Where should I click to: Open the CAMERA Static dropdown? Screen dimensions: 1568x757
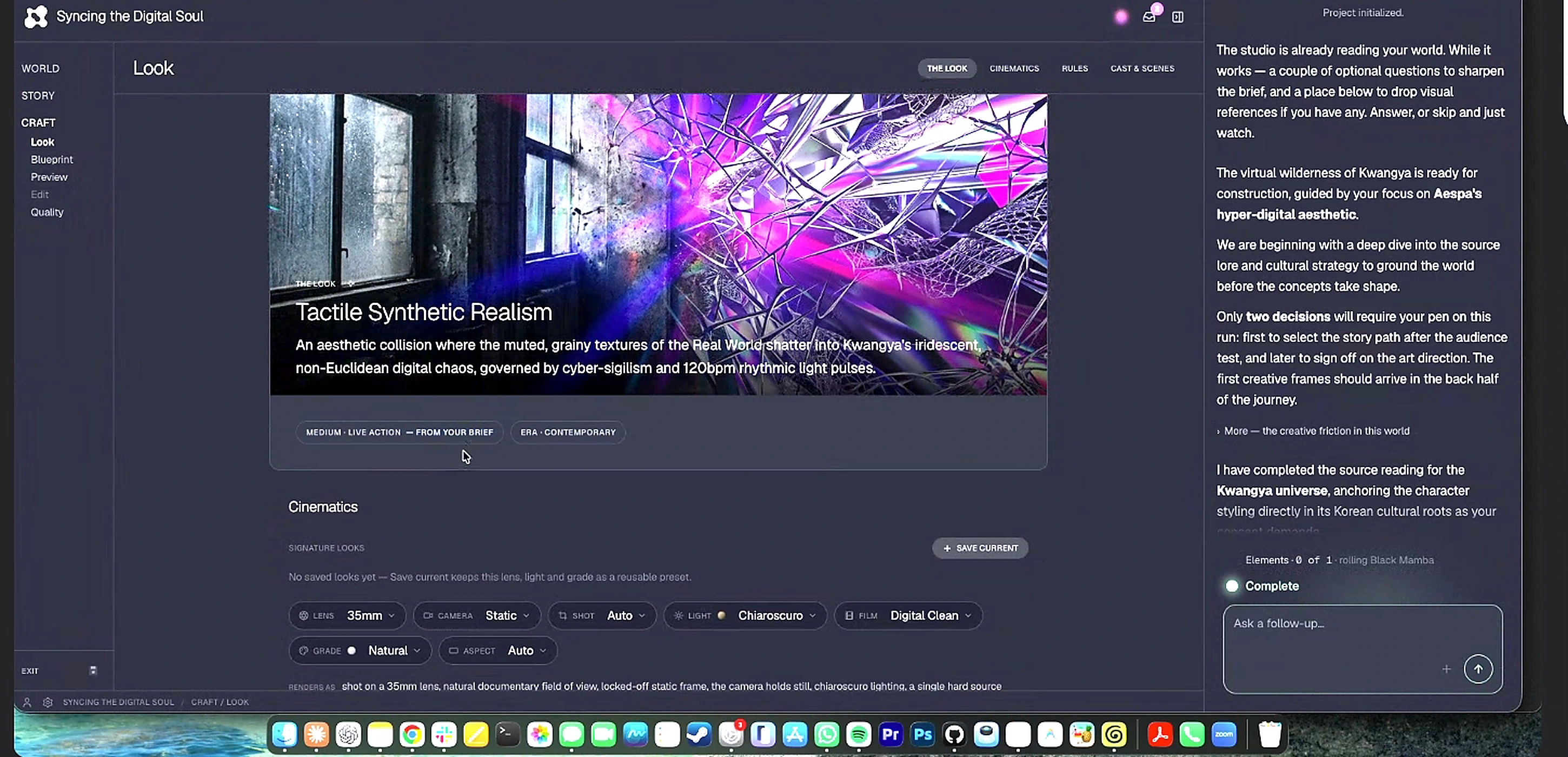point(476,615)
